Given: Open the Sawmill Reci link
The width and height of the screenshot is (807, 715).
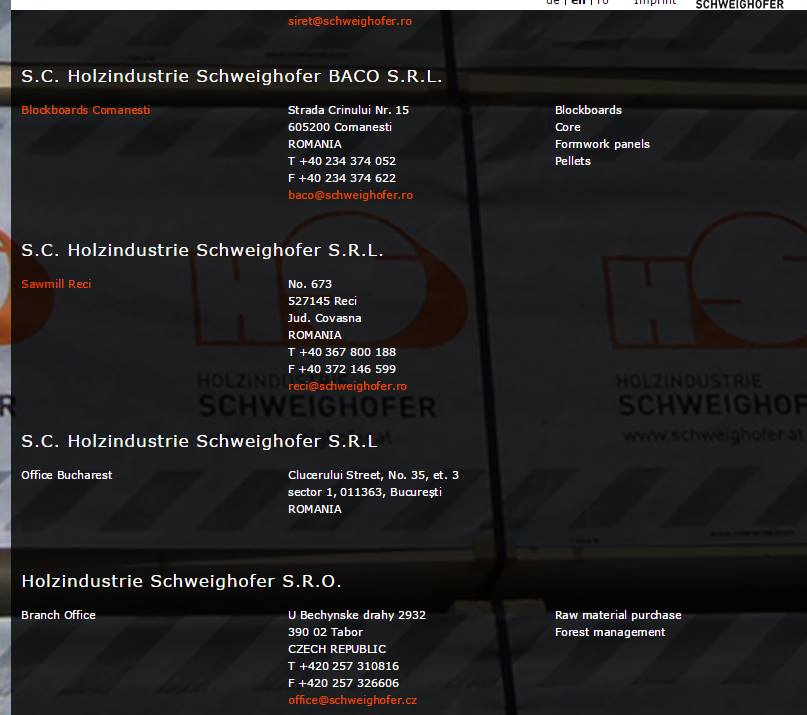Looking at the screenshot, I should point(56,284).
